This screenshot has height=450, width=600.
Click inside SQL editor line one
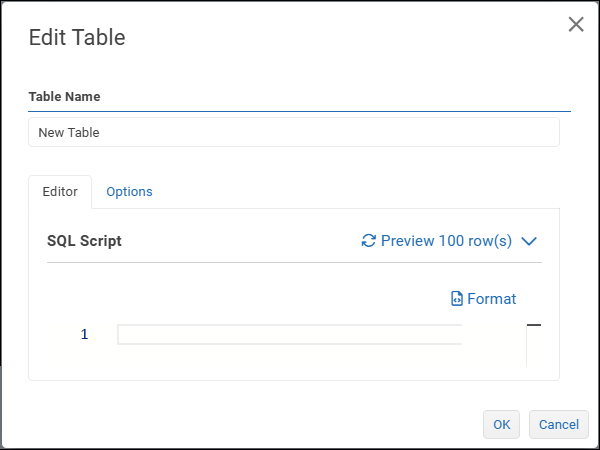tap(290, 335)
